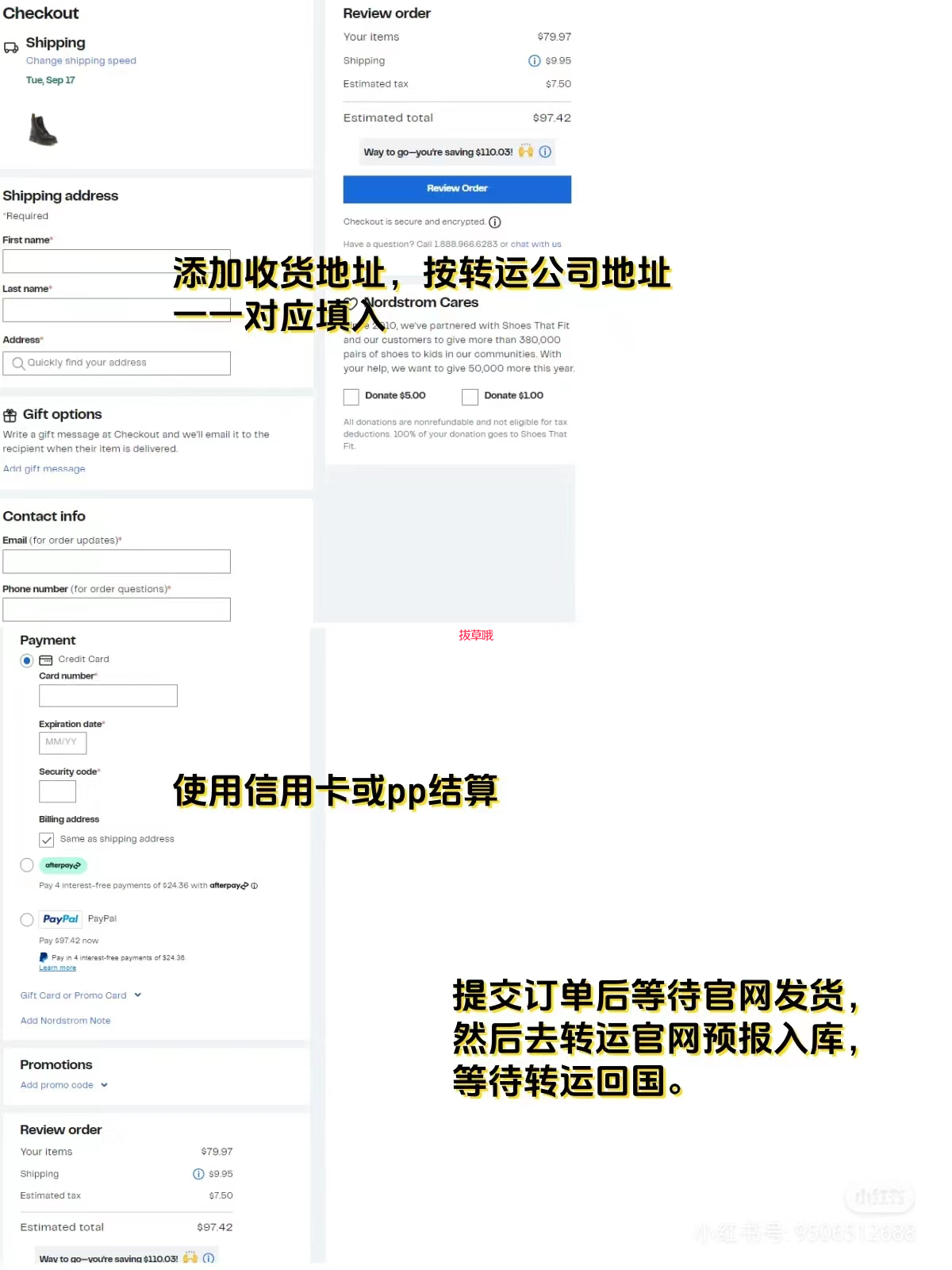Click the Quickly find your address search box
952x1270 pixels.
pos(117,363)
